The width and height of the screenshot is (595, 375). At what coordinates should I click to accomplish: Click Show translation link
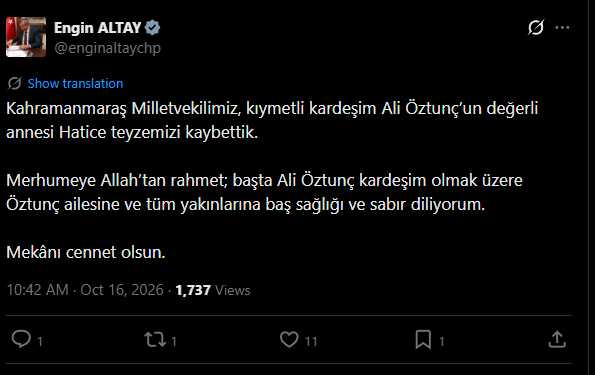(x=75, y=84)
